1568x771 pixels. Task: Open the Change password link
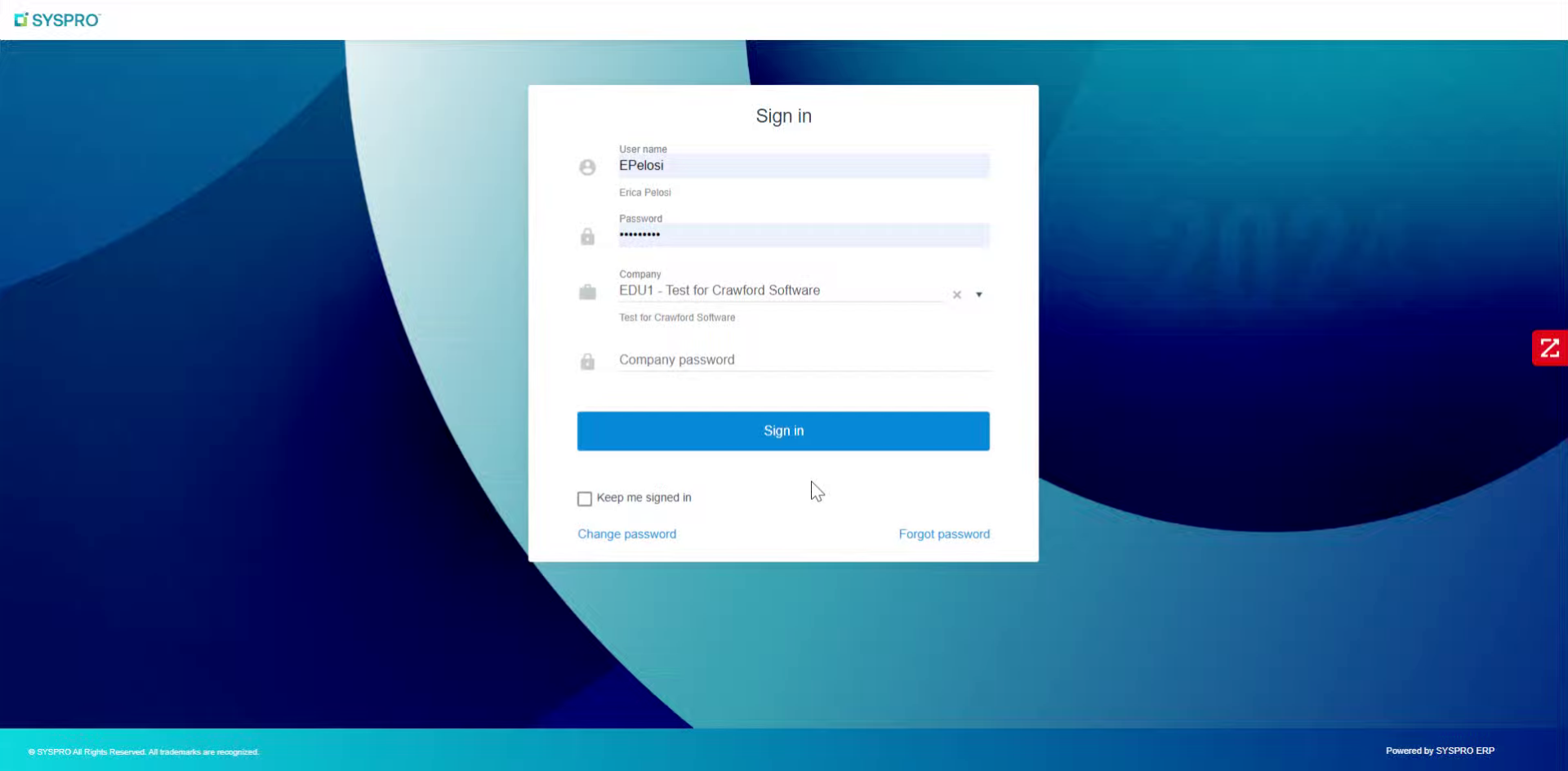coord(627,534)
